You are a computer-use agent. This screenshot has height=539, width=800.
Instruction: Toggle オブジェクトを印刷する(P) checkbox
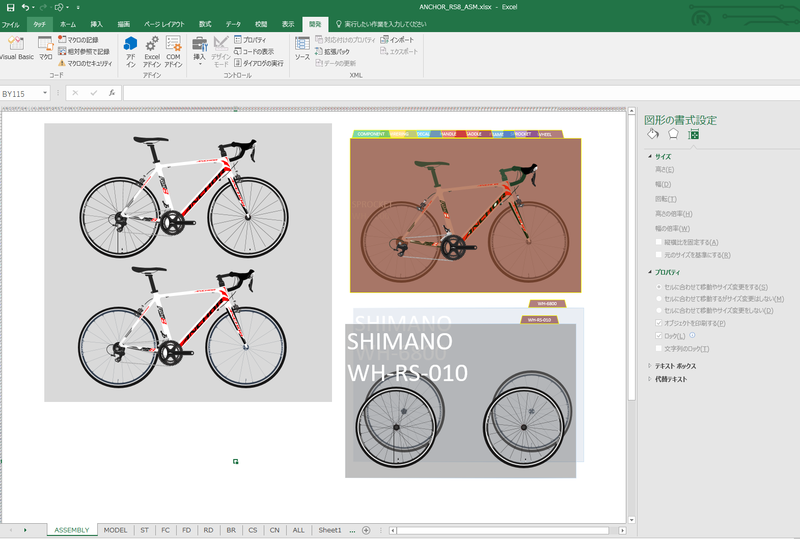pyautogui.click(x=659, y=323)
